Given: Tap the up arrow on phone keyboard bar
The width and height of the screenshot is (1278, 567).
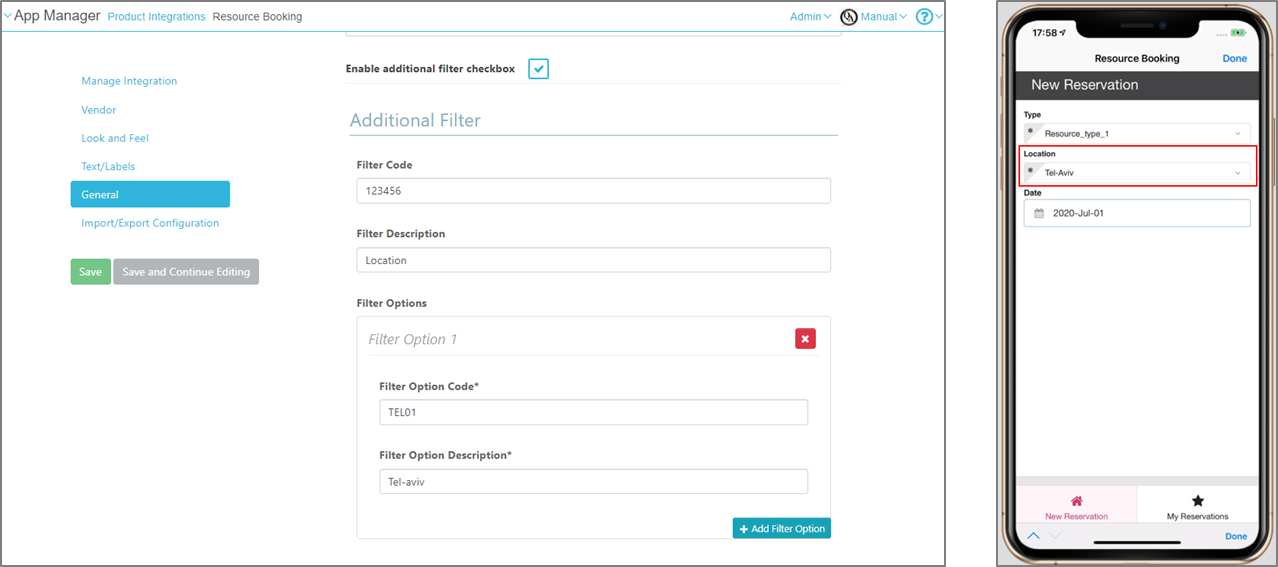Looking at the screenshot, I should click(1033, 536).
